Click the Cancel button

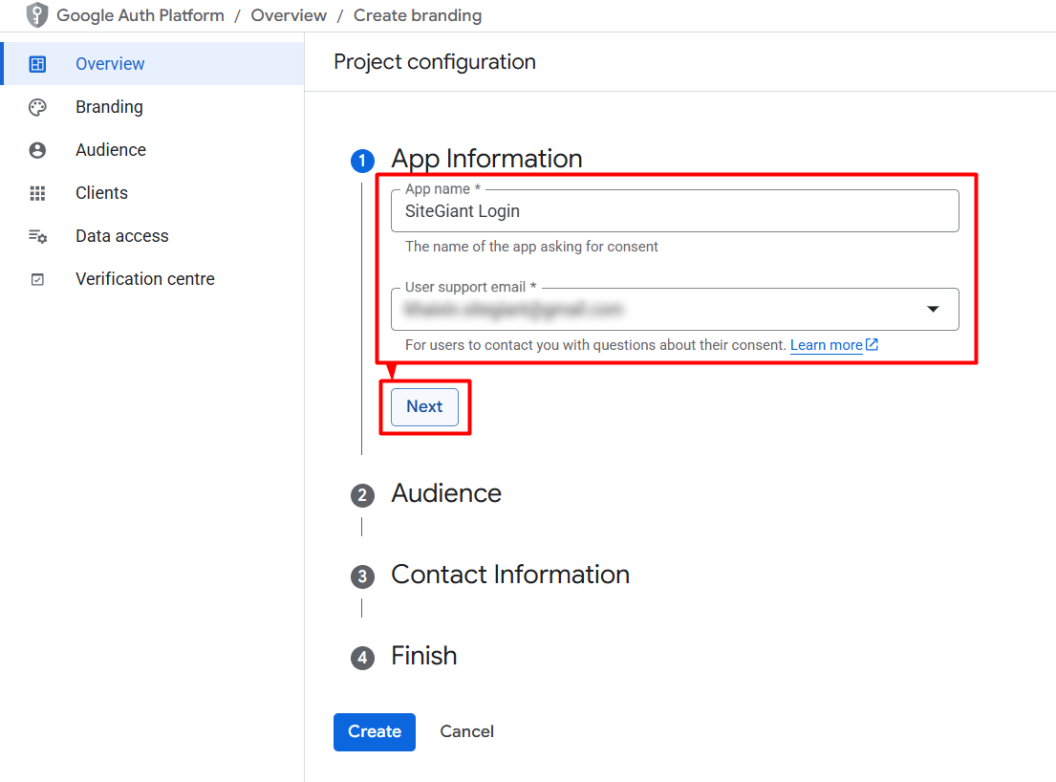click(x=467, y=731)
